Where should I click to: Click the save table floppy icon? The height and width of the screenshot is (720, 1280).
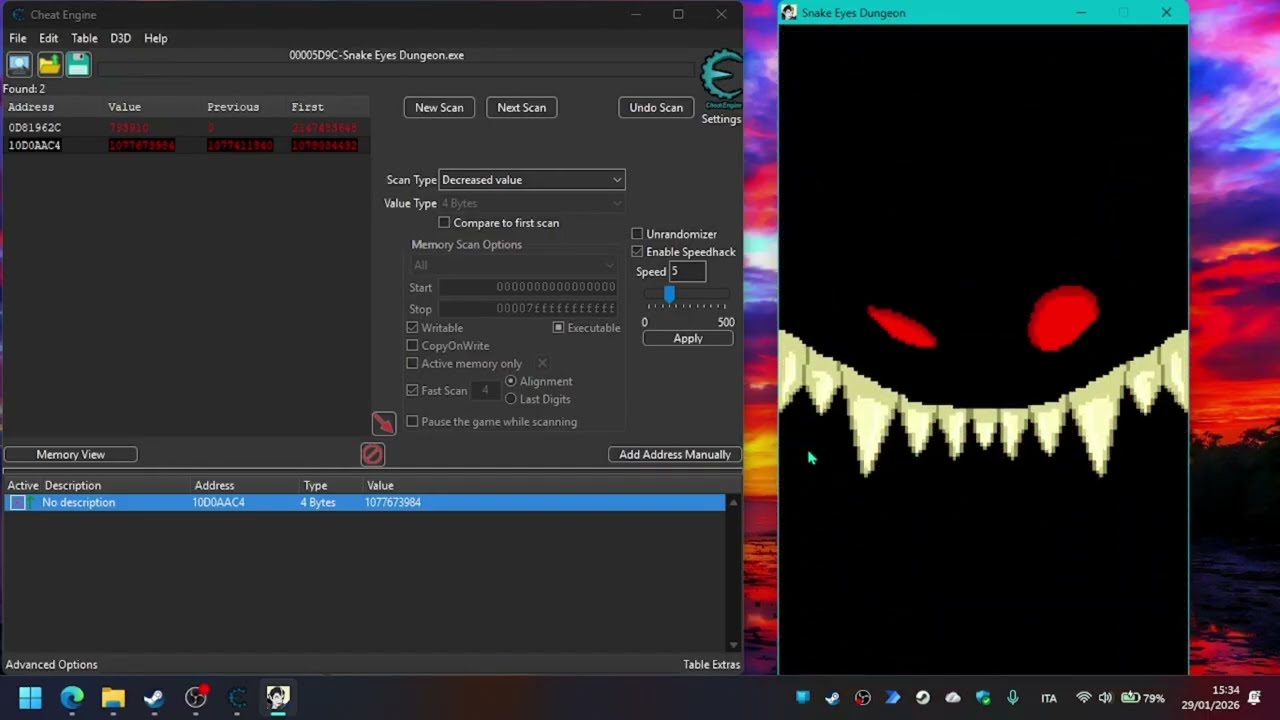click(78, 65)
